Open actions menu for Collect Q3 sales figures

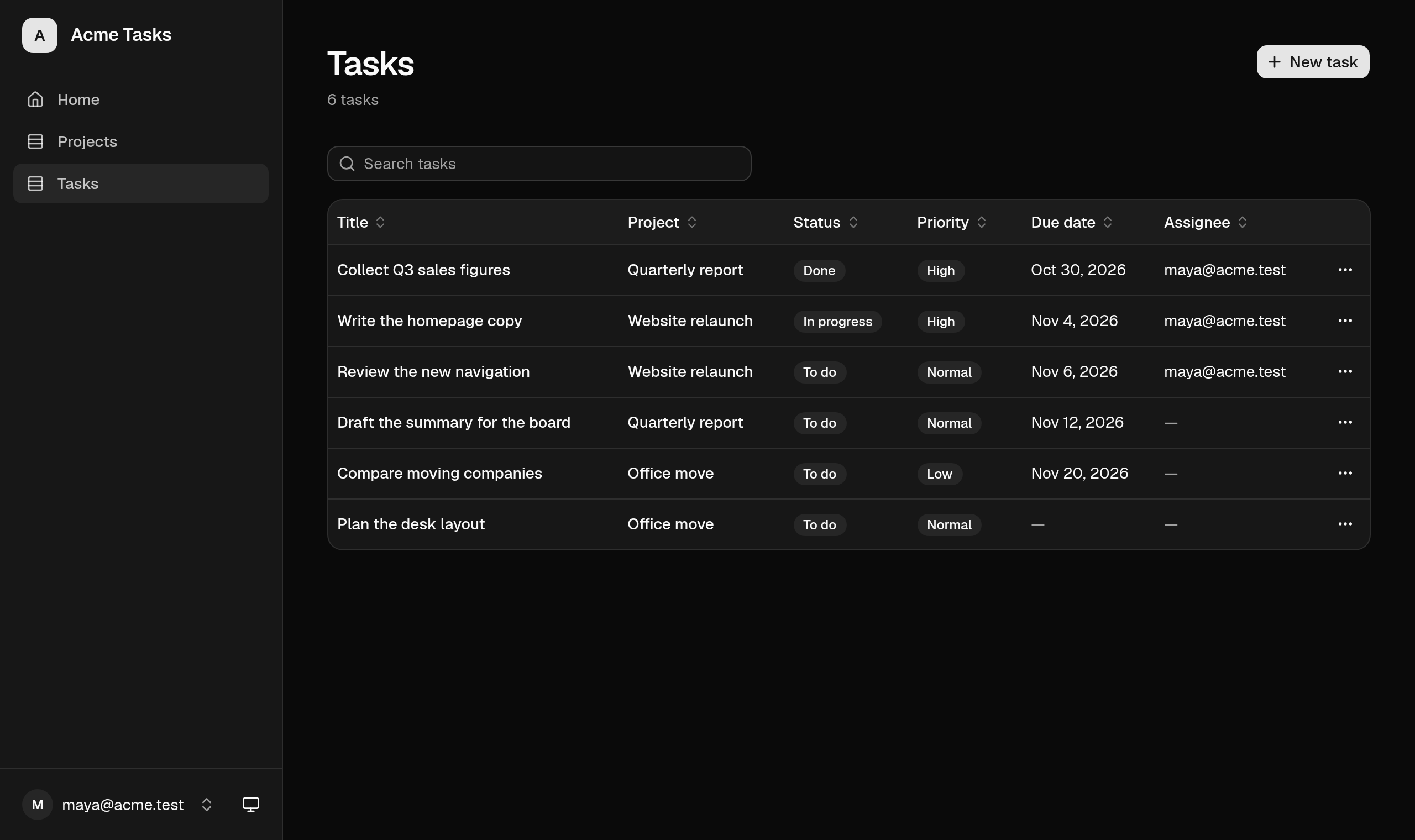(x=1345, y=270)
